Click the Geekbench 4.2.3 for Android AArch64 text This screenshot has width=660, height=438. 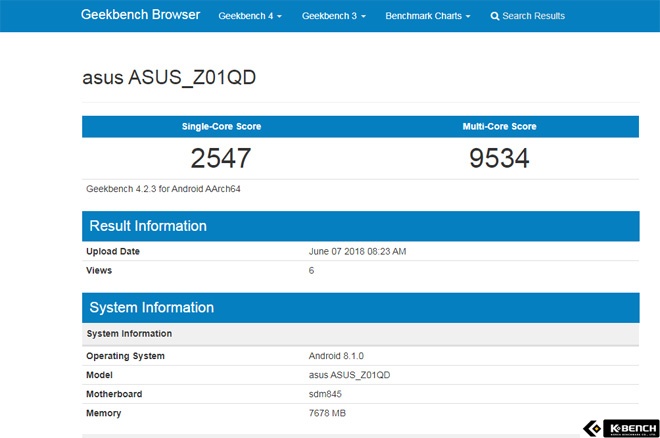(163, 189)
